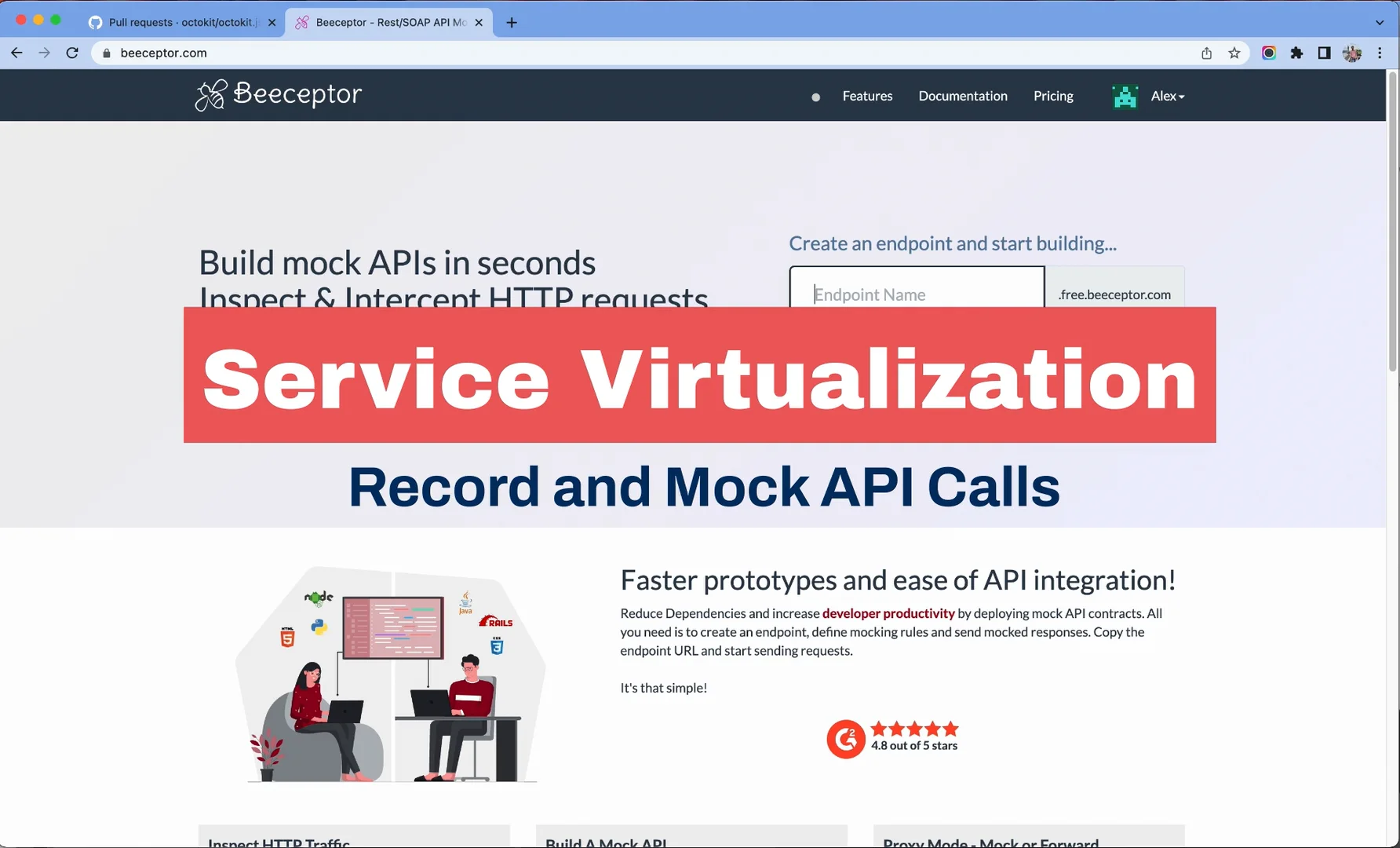Click the developers illustration image
The width and height of the screenshot is (1400, 848).
391,674
